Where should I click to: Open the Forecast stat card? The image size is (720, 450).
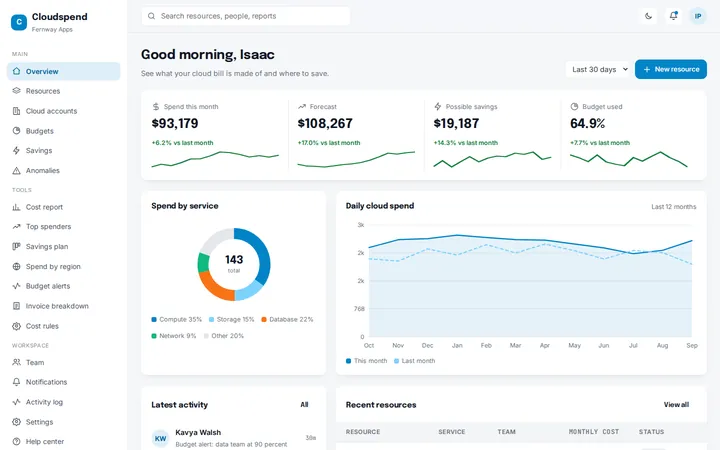pyautogui.click(x=356, y=135)
